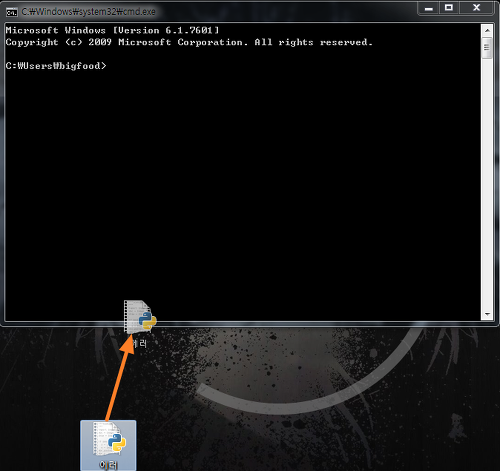Viewport: 500px width, 471px height.
Task: Click the cmd window title text
Action: pyautogui.click(x=88, y=12)
